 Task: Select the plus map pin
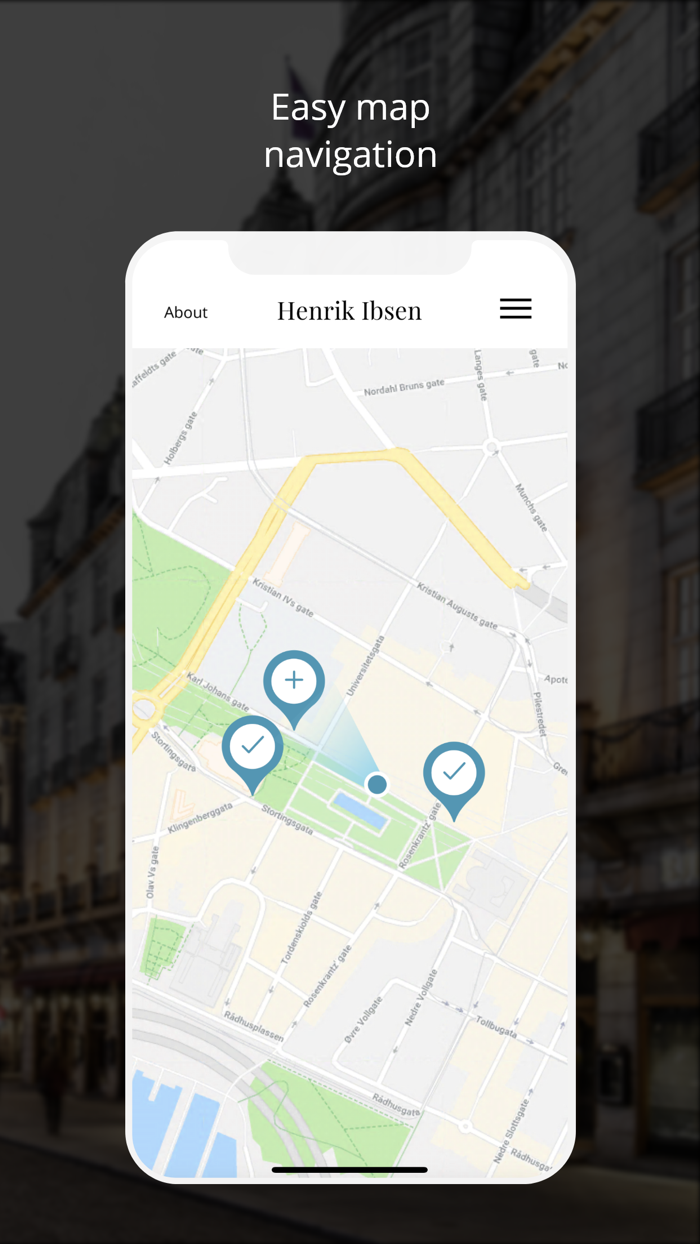(294, 688)
